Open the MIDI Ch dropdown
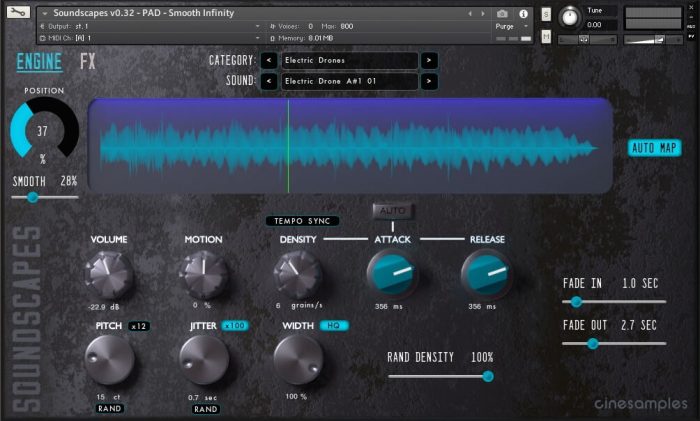 [150, 38]
